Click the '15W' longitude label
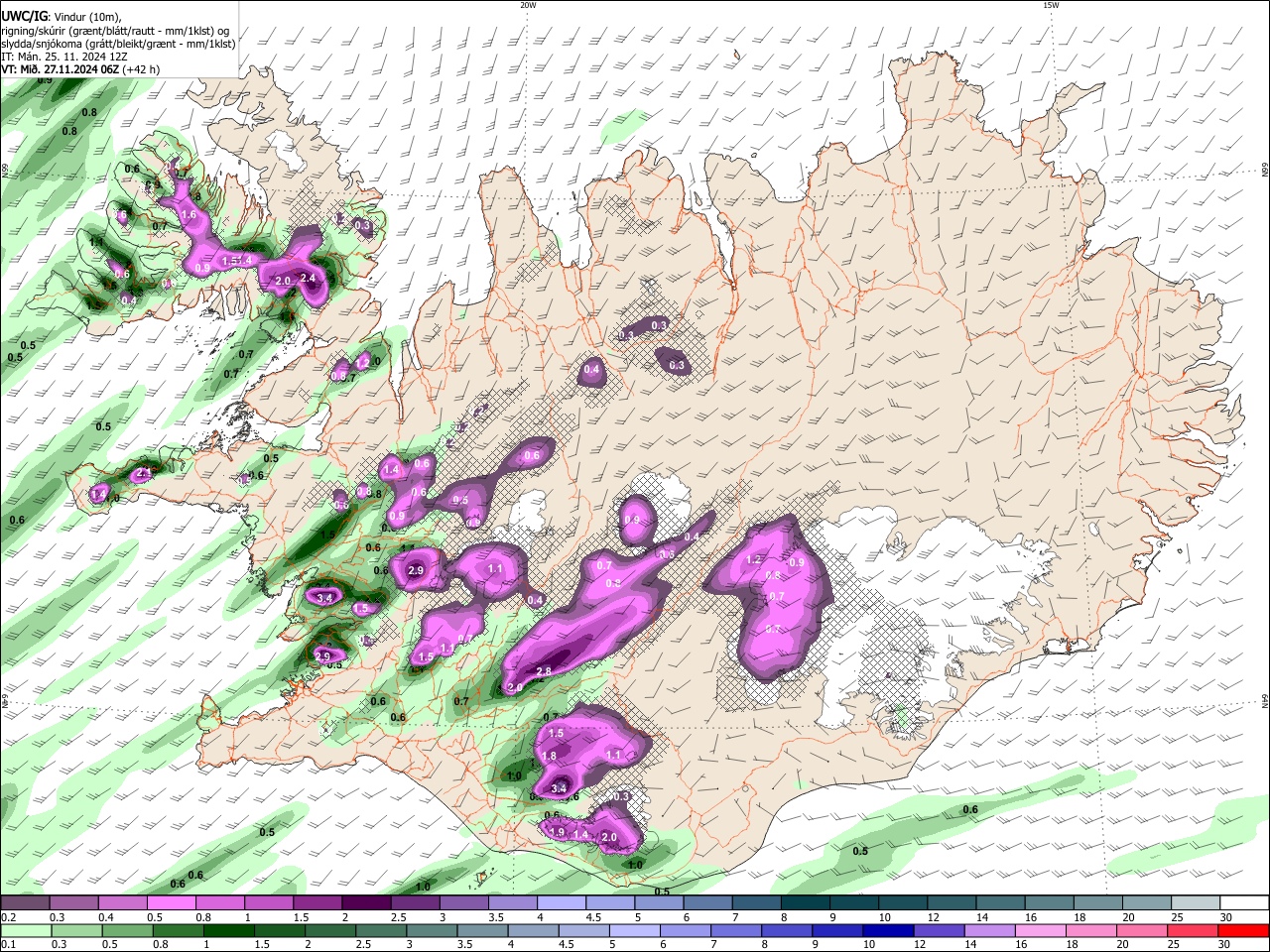This screenshot has width=1270, height=952. [x=1051, y=5]
